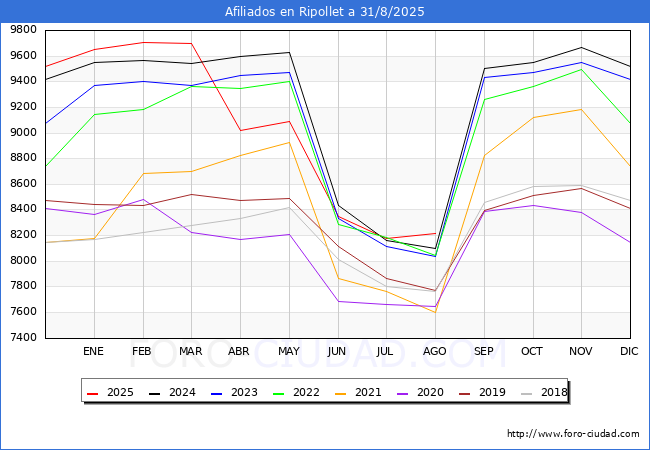The height and width of the screenshot is (450, 650).
Task: Click the AGO month axis label
Action: pyautogui.click(x=435, y=352)
